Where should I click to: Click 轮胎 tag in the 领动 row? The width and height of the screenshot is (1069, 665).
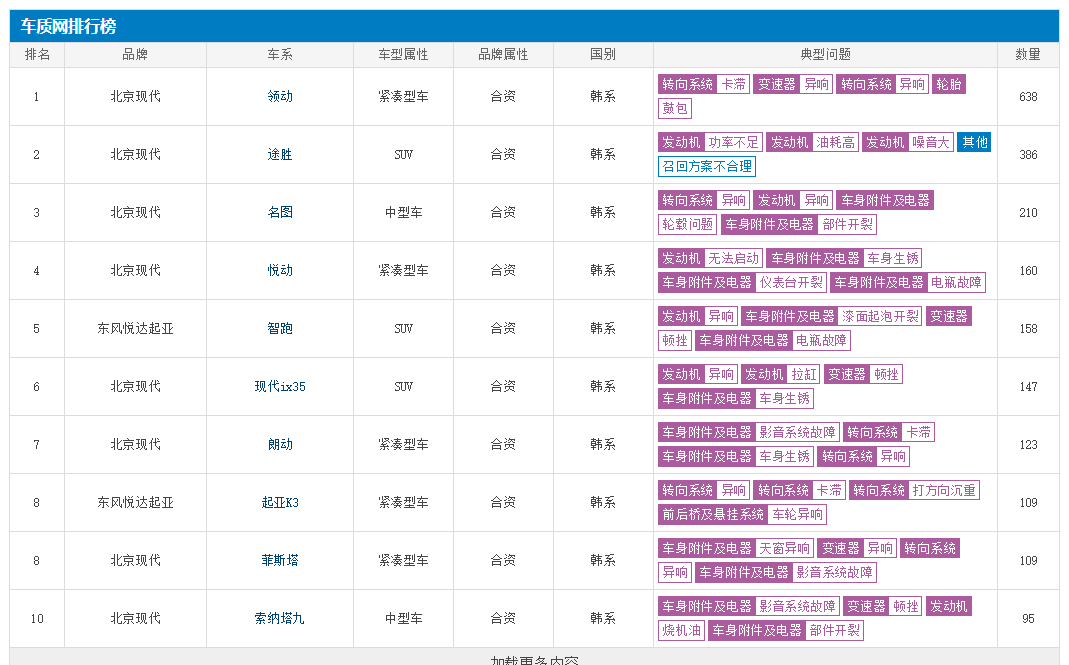(948, 85)
